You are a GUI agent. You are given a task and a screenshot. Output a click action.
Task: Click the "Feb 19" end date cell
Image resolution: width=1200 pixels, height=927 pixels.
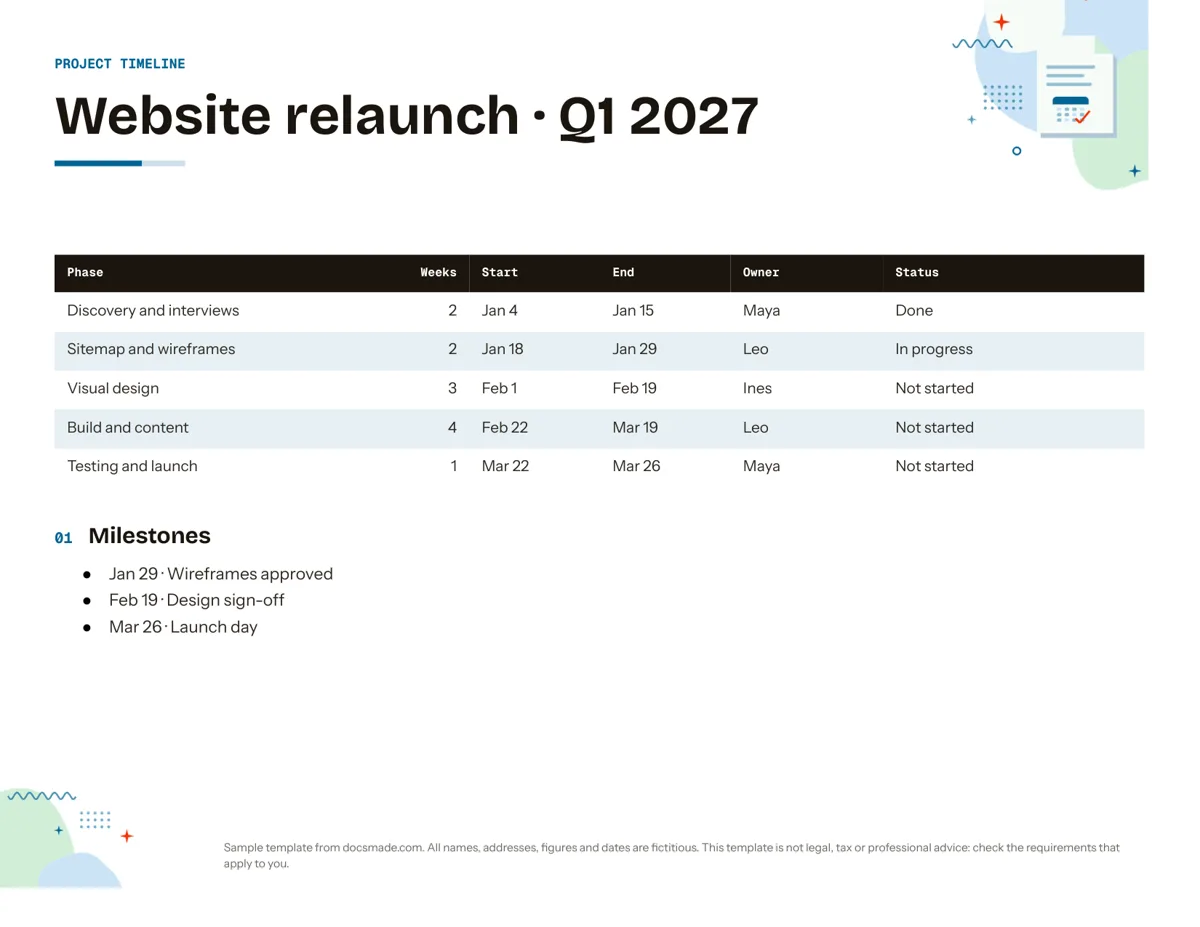point(635,389)
